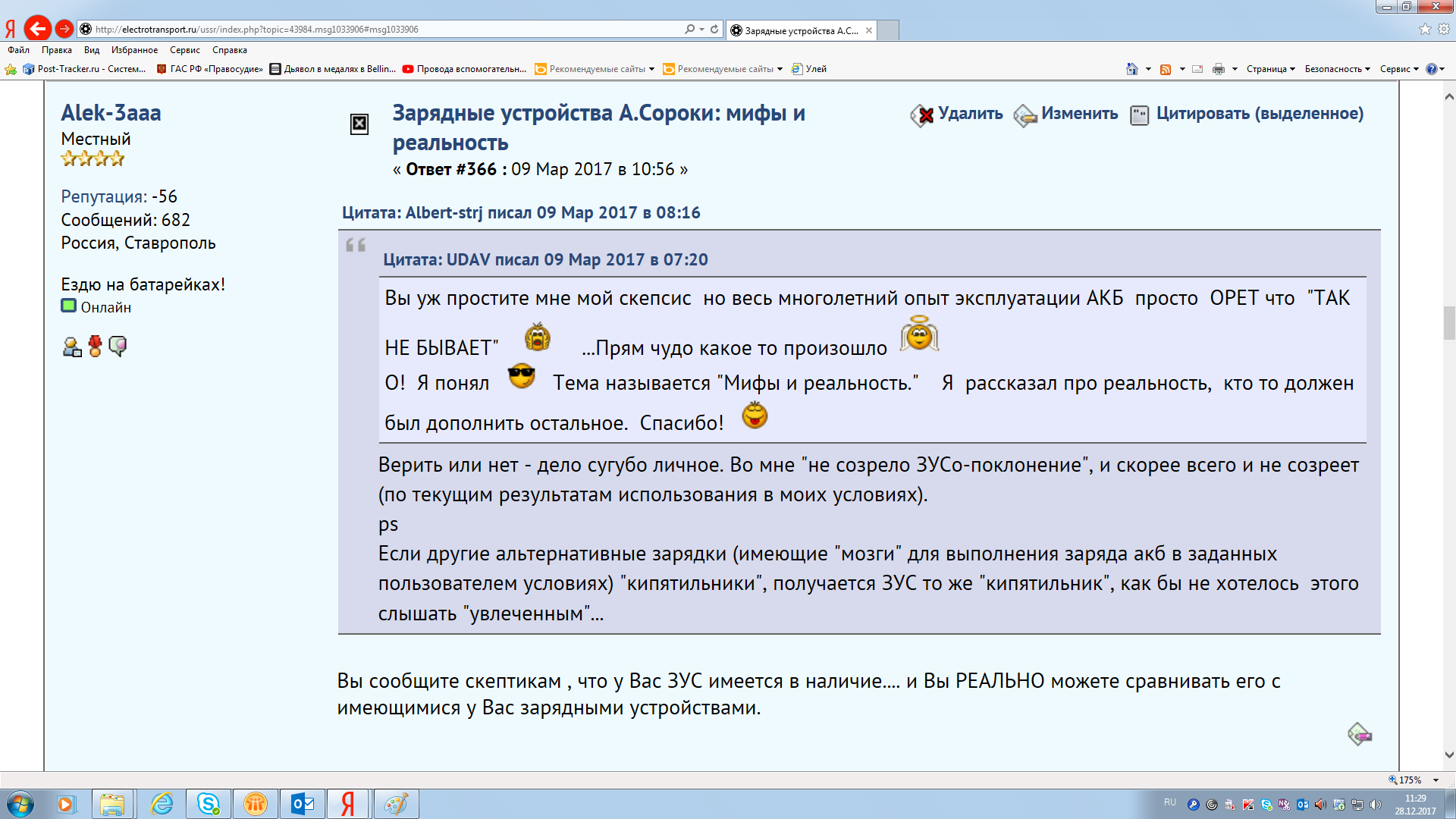1456x819 pixels.
Task: Open the Правка menu
Action: tap(56, 50)
